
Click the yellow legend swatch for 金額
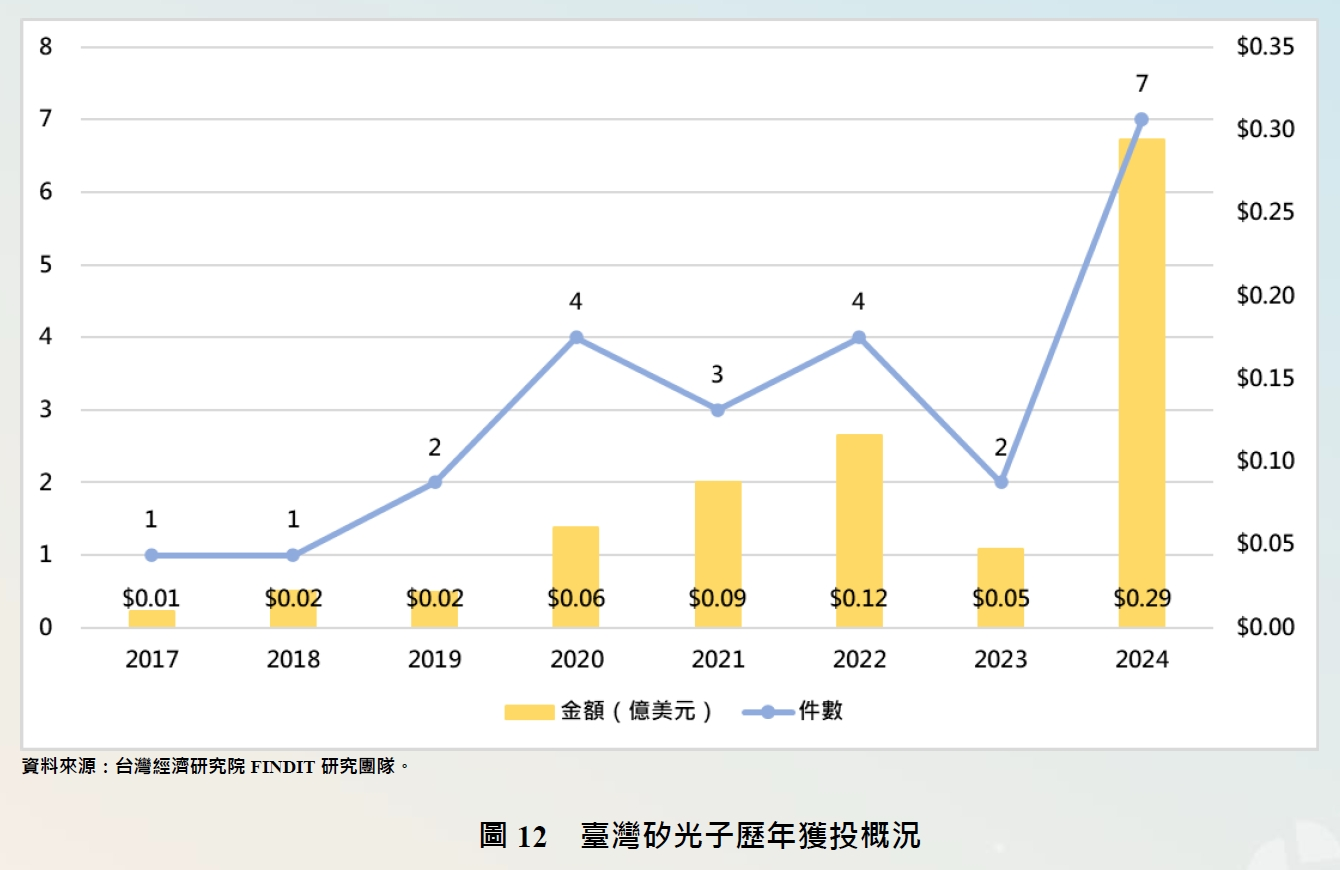click(x=529, y=712)
